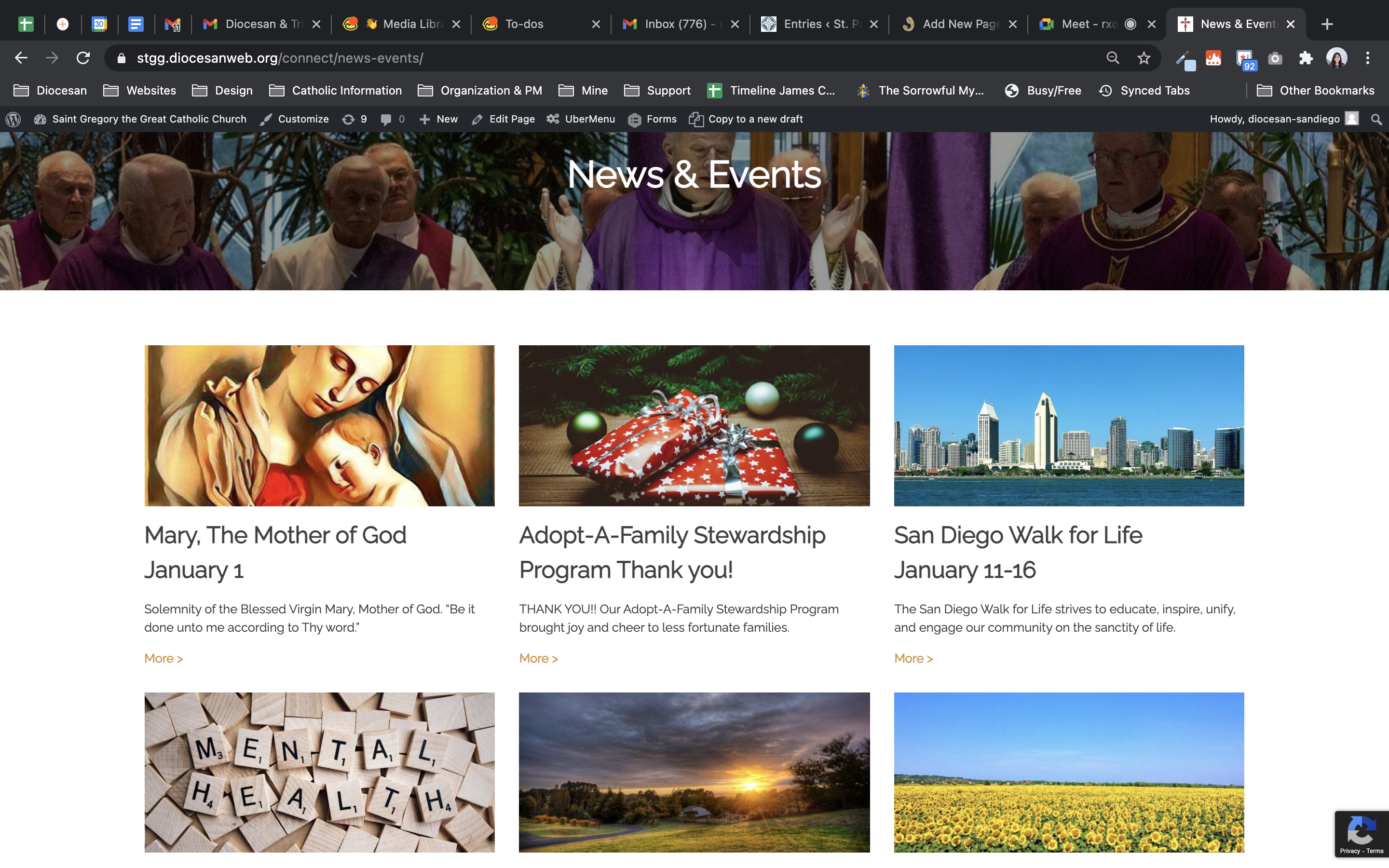Click More link under Walk for Life
Image resolution: width=1389 pixels, height=868 pixels.
(913, 658)
